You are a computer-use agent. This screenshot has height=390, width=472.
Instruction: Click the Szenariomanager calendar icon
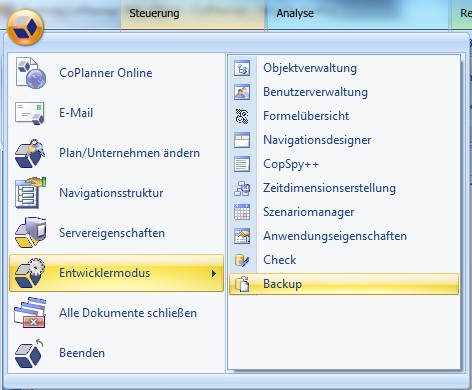point(242,212)
